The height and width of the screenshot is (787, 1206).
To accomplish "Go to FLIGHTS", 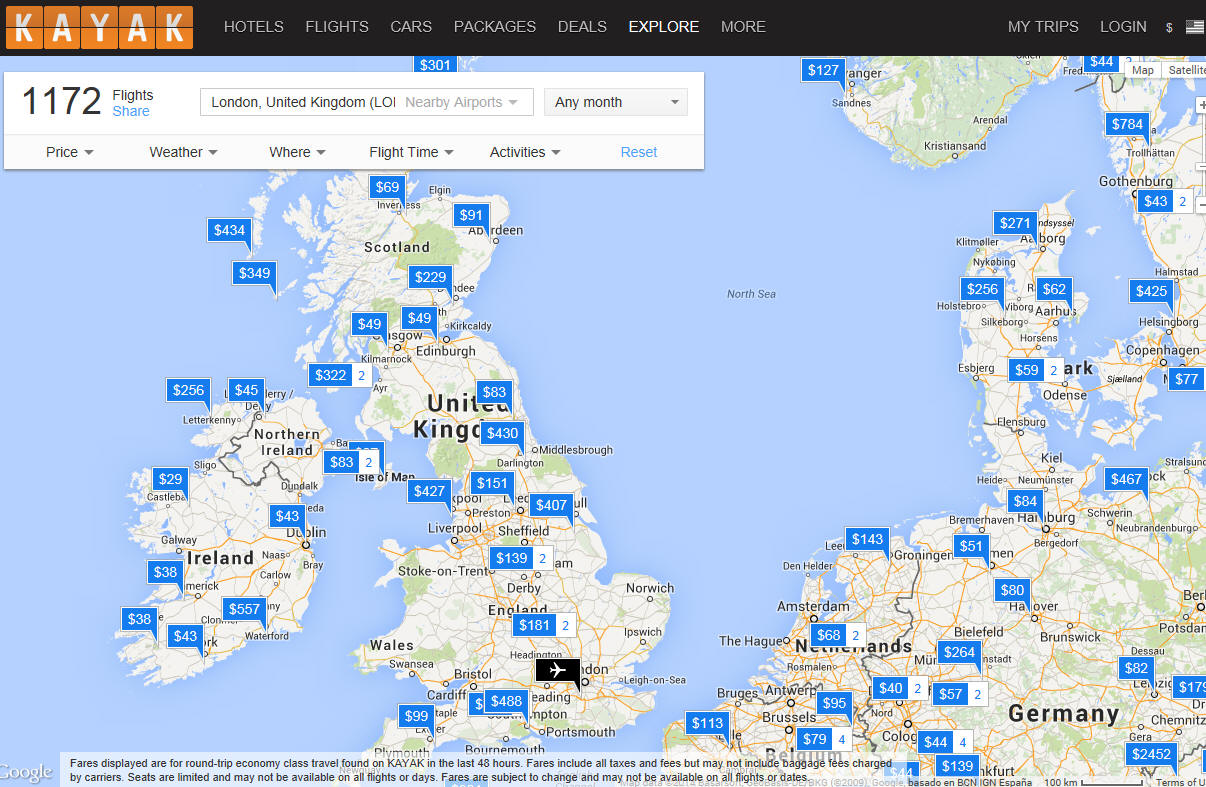I will coord(337,27).
